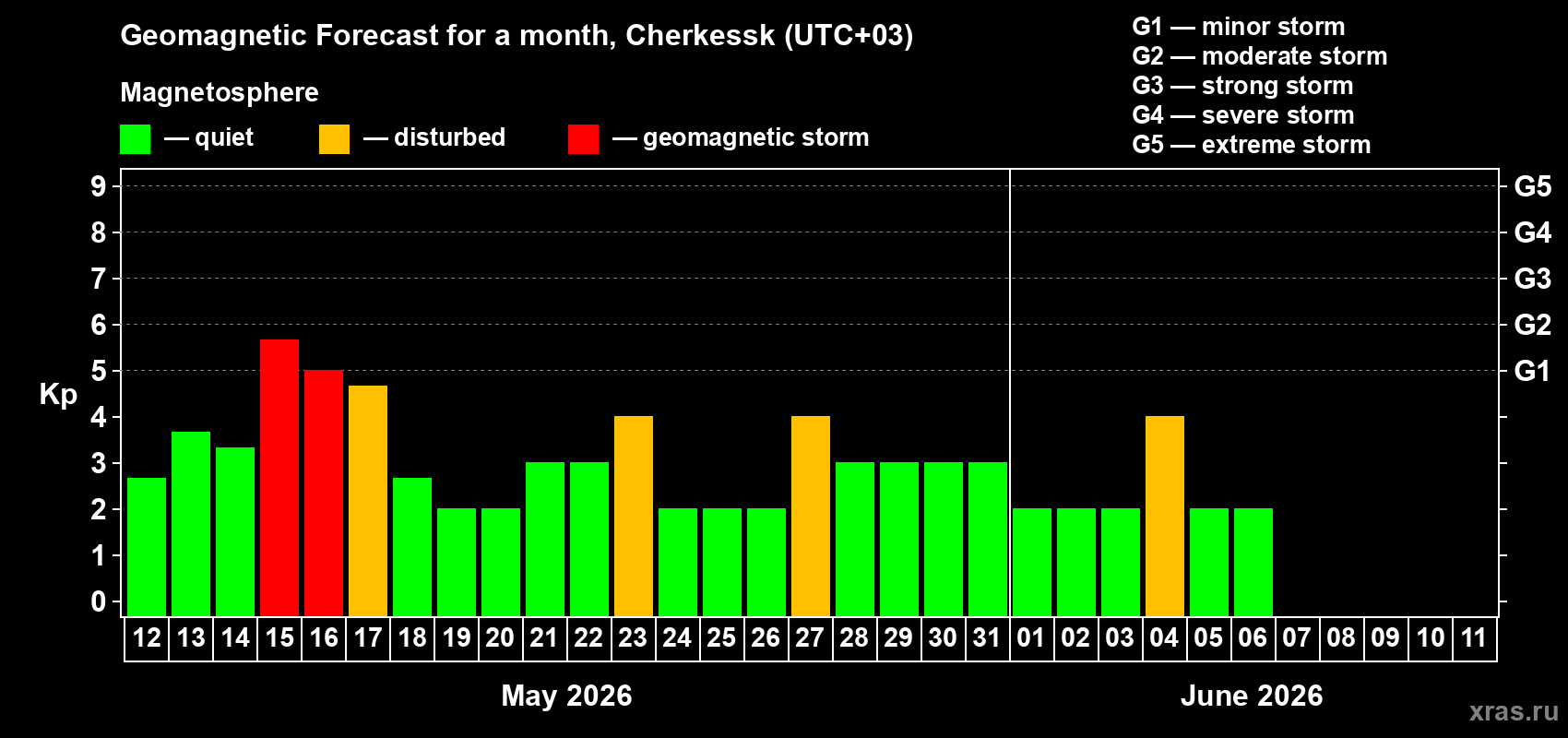
Task: Select the red bar for May 16
Action: [x=324, y=494]
